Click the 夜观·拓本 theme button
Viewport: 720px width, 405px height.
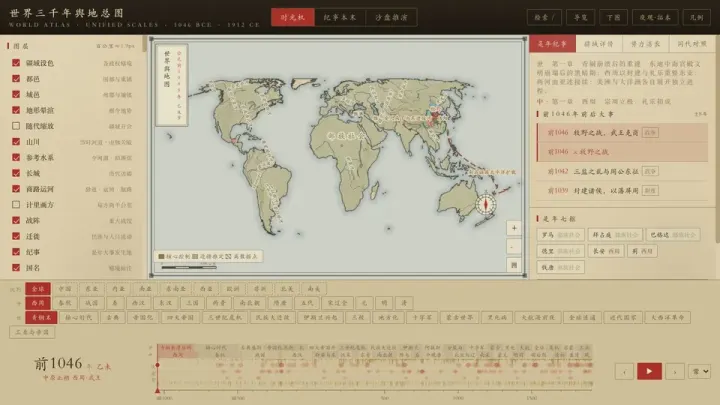655,17
